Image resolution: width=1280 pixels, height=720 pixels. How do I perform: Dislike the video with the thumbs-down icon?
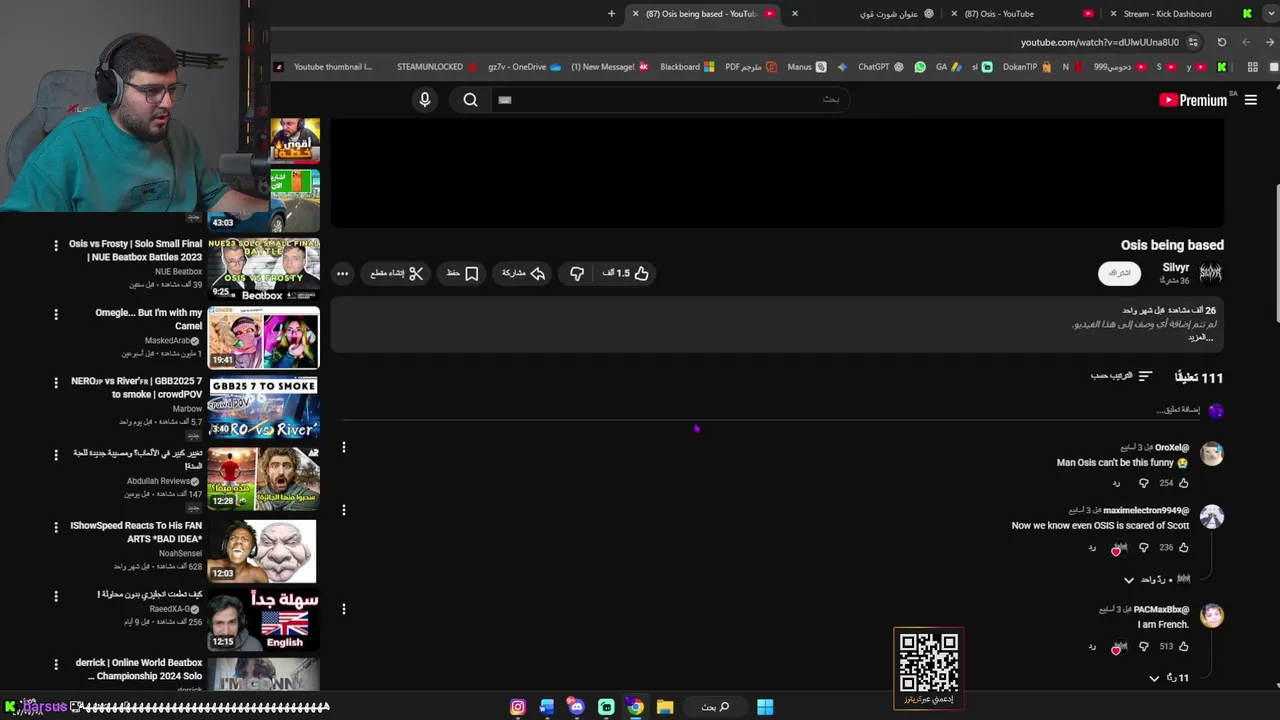577,273
